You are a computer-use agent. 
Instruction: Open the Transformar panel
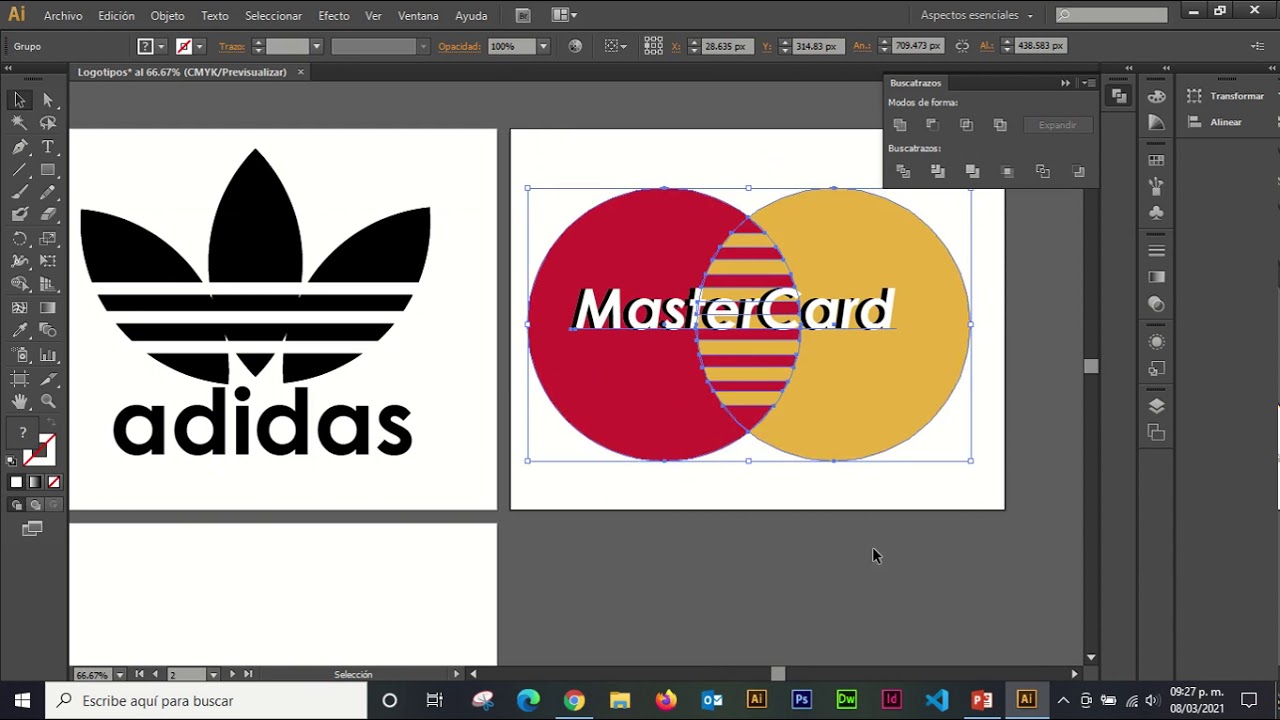point(1226,96)
